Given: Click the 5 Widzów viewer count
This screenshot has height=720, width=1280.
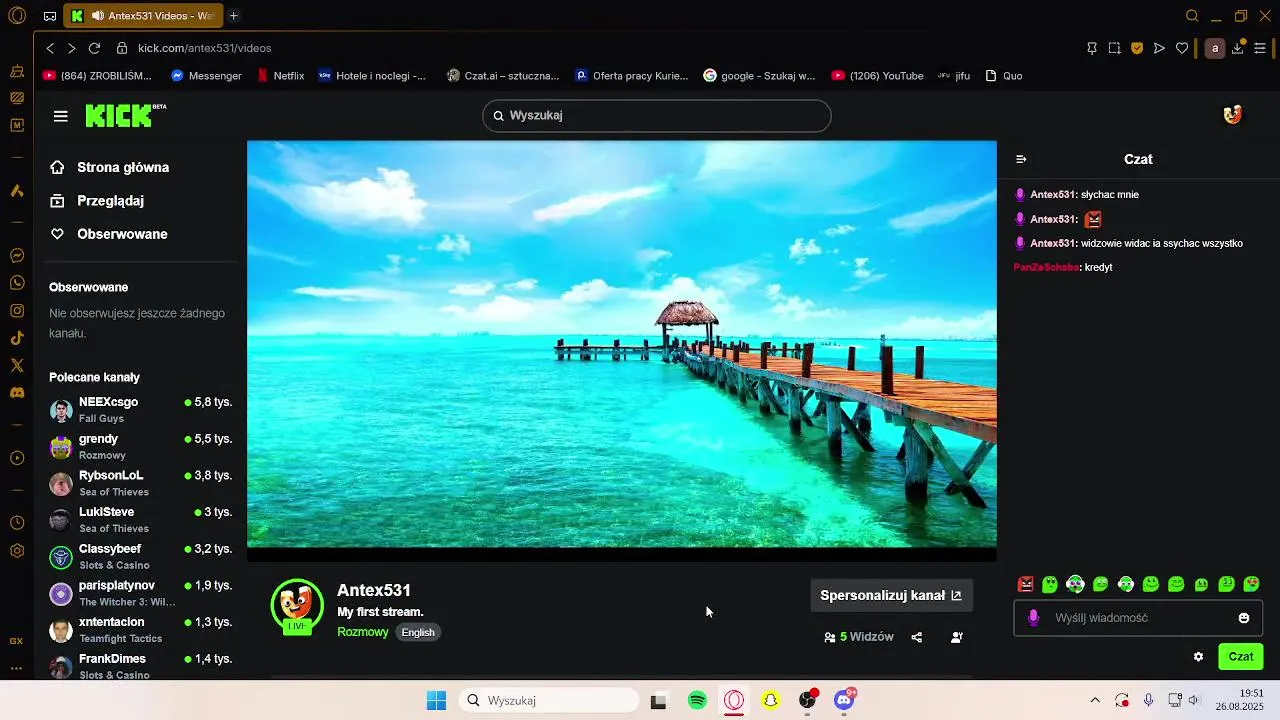Looking at the screenshot, I should pyautogui.click(x=859, y=637).
